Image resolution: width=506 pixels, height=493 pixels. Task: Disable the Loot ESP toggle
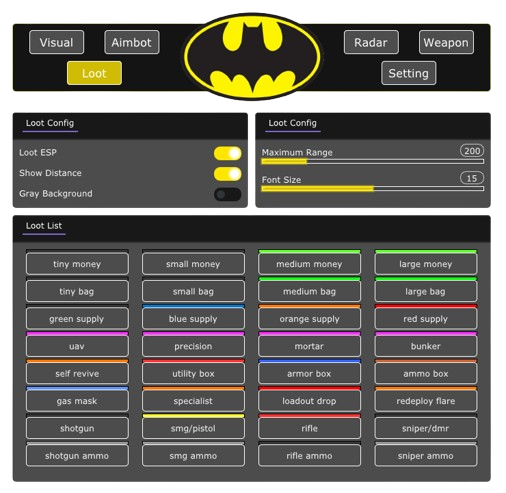click(x=227, y=153)
